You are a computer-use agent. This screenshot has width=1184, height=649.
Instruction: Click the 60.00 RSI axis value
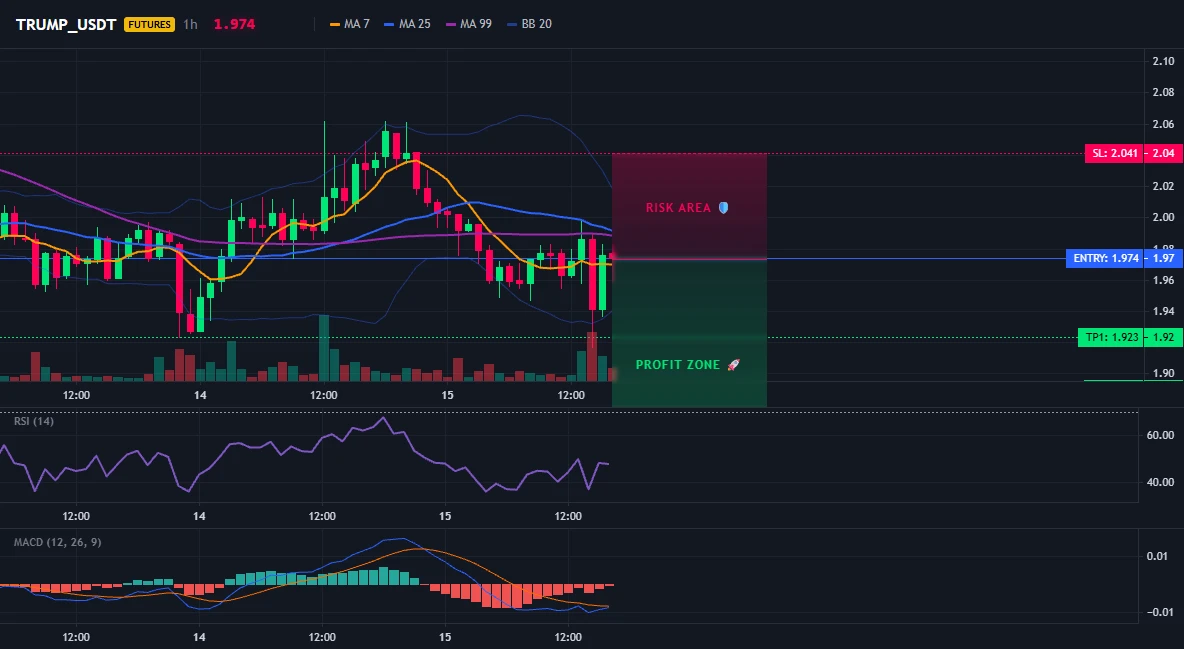pos(1160,435)
